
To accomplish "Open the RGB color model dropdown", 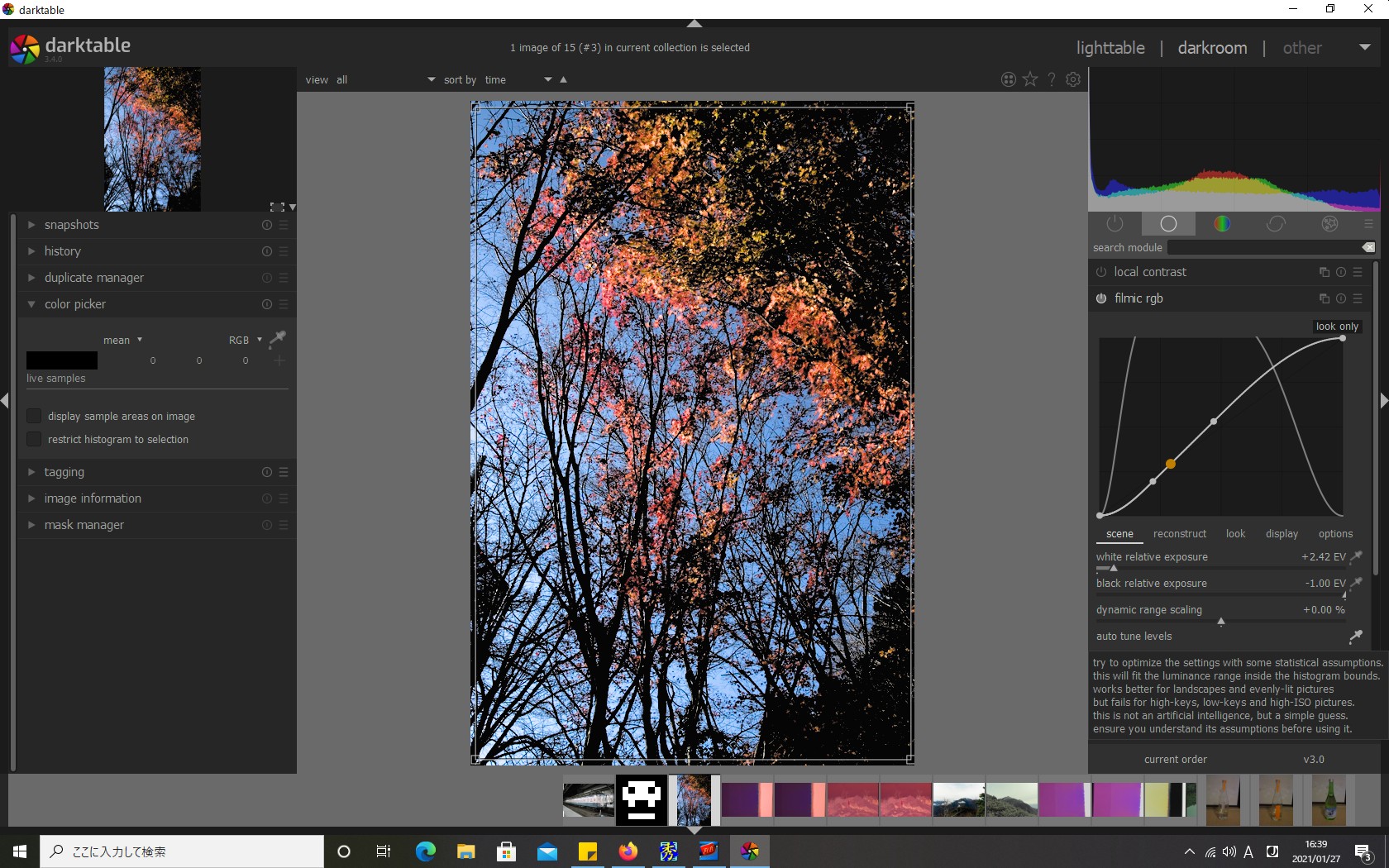I will (x=246, y=340).
